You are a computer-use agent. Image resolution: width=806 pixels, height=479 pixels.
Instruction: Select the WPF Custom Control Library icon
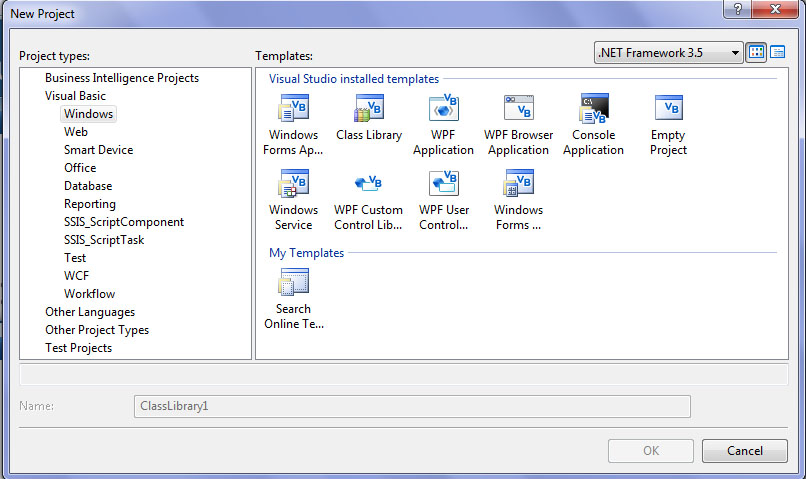pos(369,183)
